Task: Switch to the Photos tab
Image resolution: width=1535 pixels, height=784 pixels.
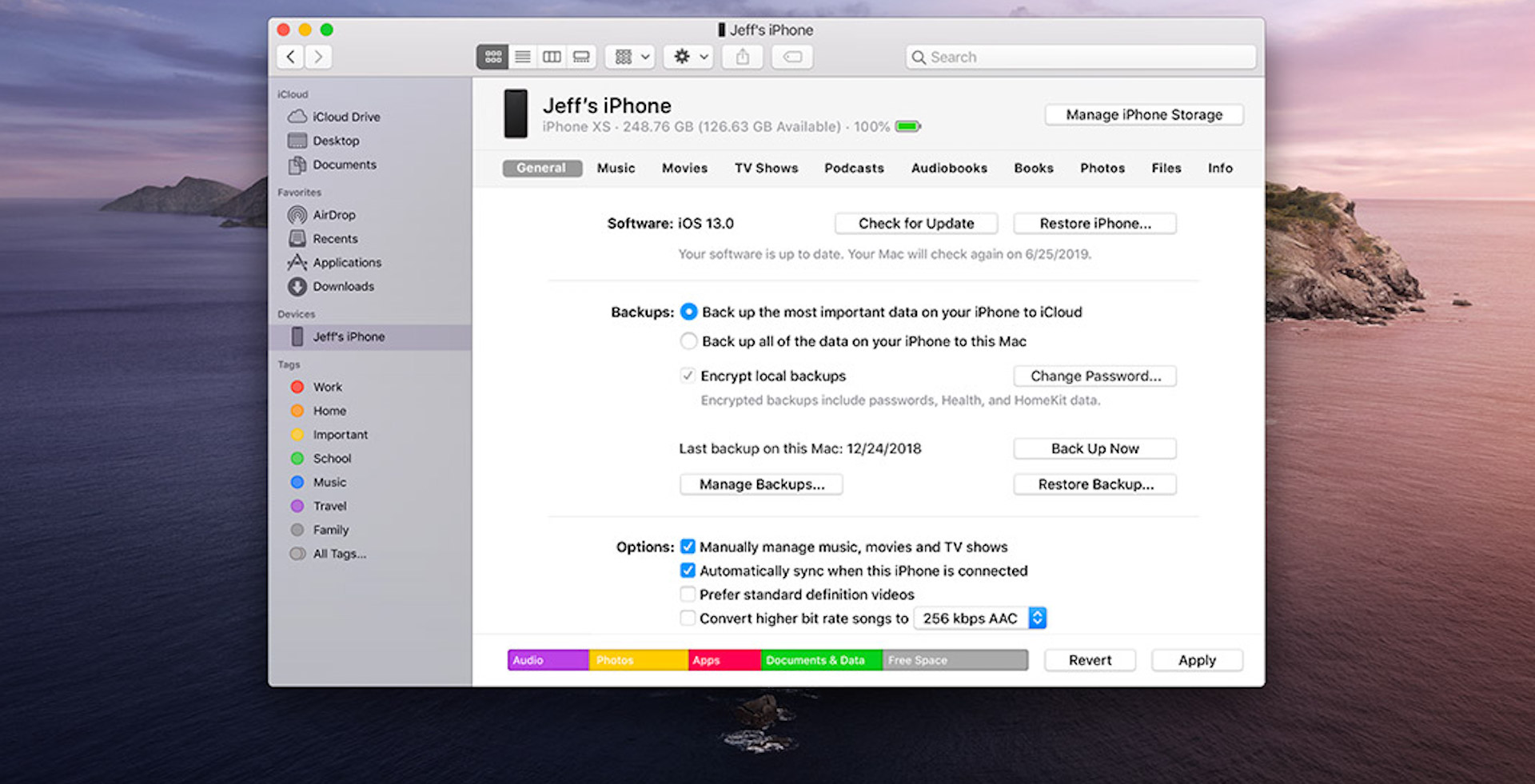Action: (1102, 169)
